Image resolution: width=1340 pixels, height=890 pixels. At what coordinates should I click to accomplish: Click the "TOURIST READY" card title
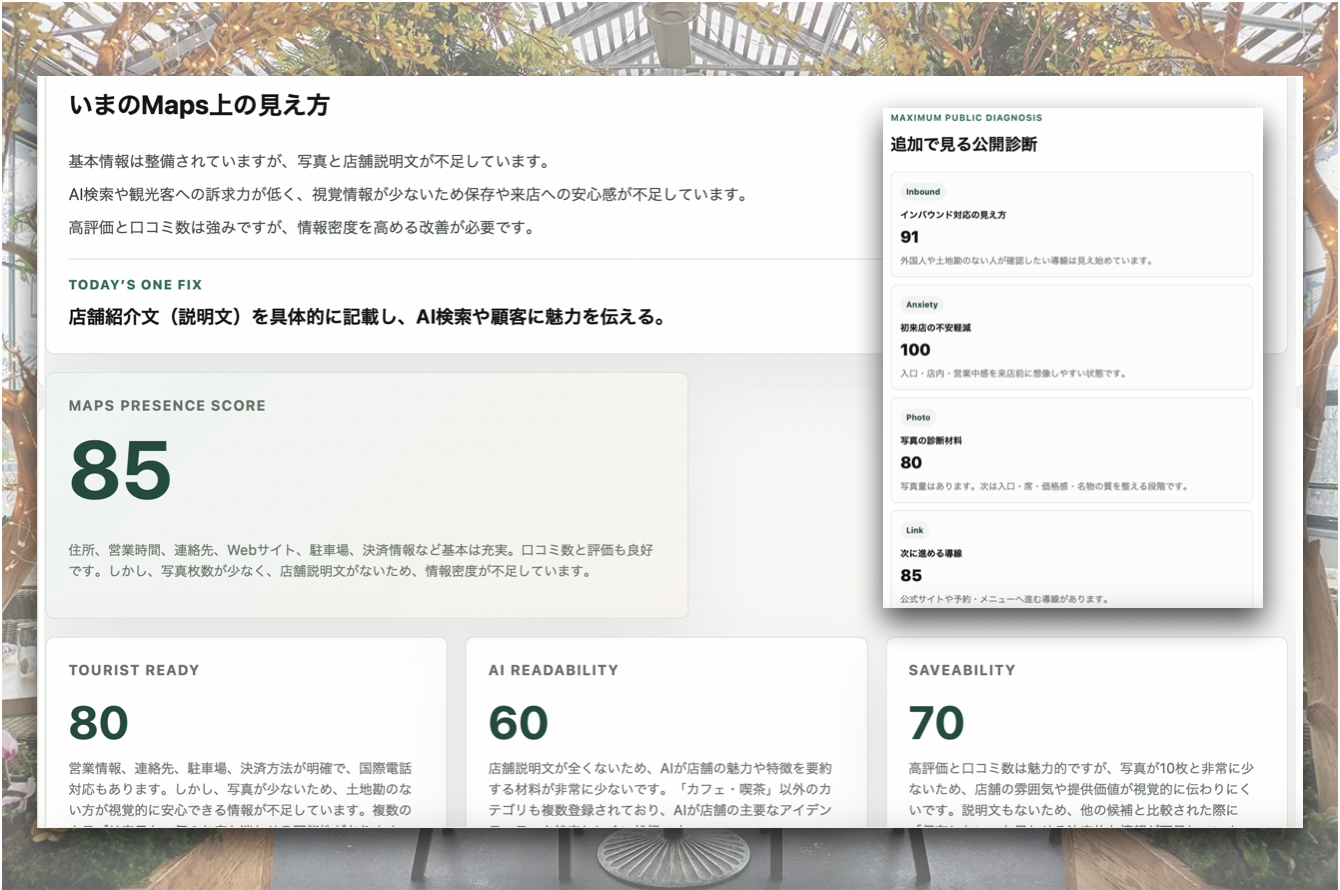tap(134, 670)
